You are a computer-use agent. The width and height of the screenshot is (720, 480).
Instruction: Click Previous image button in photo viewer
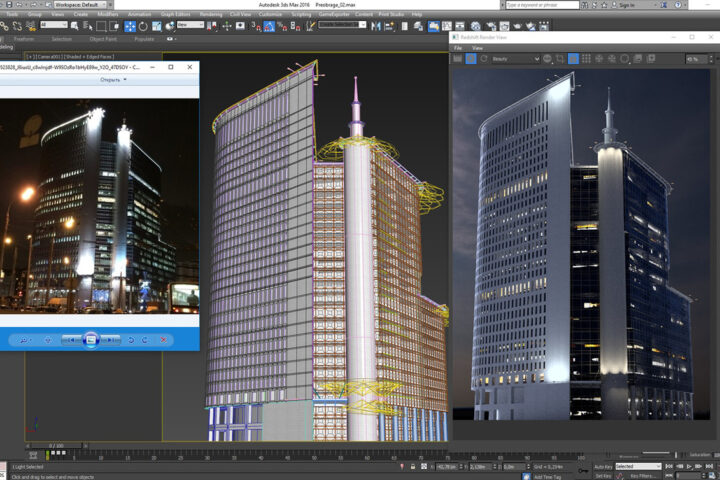point(71,340)
